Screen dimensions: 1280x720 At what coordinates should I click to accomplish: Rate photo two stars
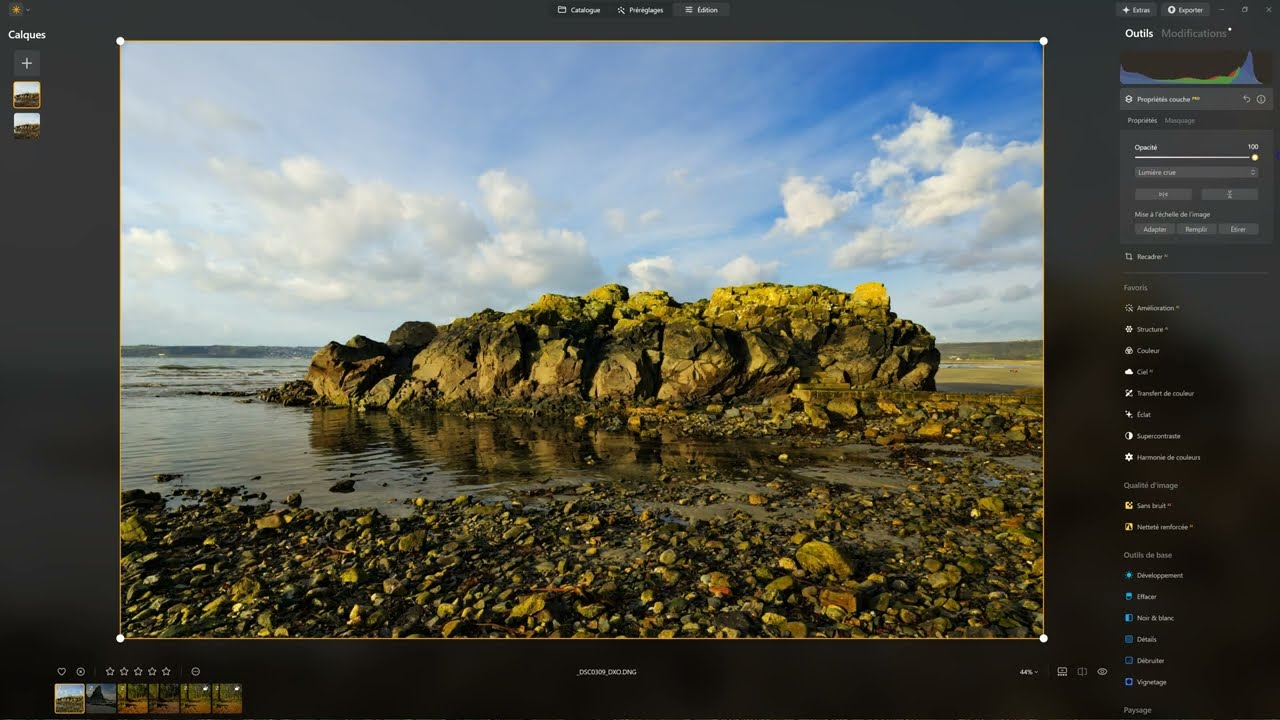coord(124,672)
